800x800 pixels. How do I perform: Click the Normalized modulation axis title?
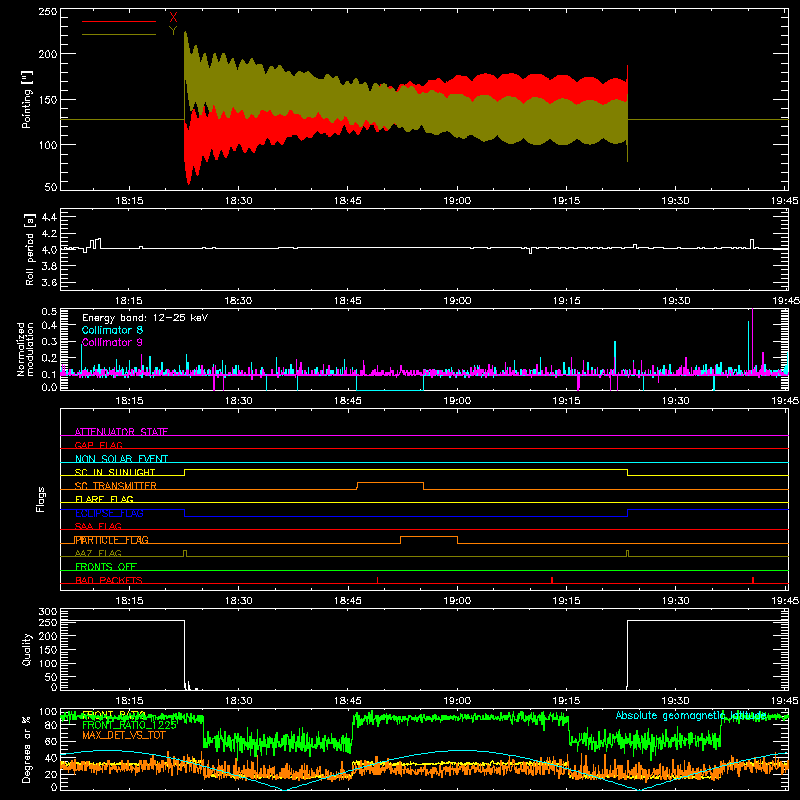26,349
